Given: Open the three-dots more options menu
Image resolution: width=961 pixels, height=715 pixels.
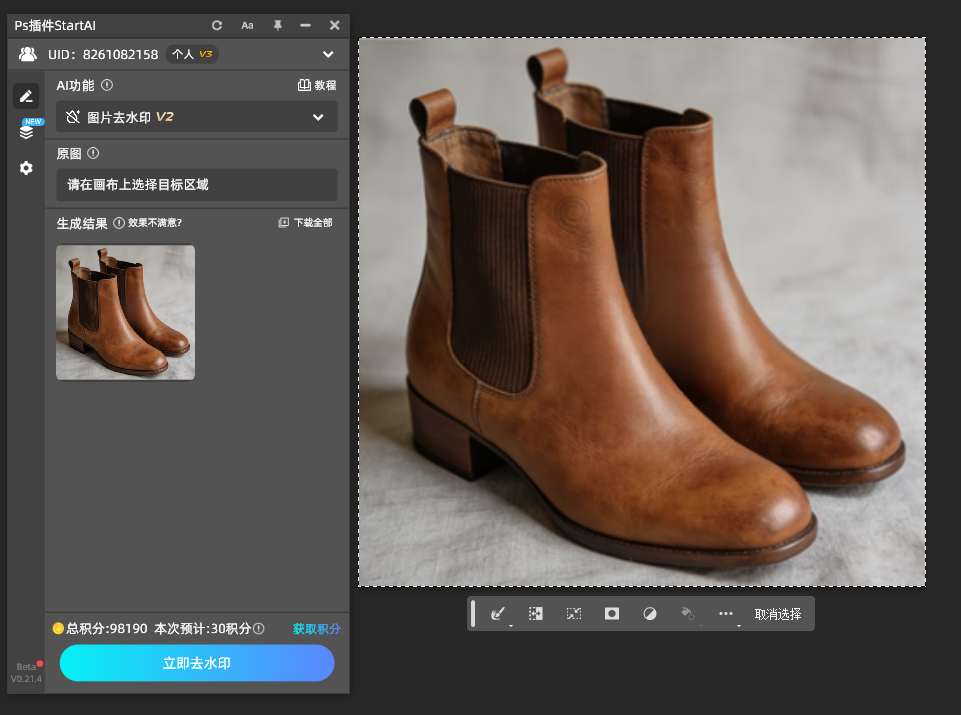Looking at the screenshot, I should (726, 614).
